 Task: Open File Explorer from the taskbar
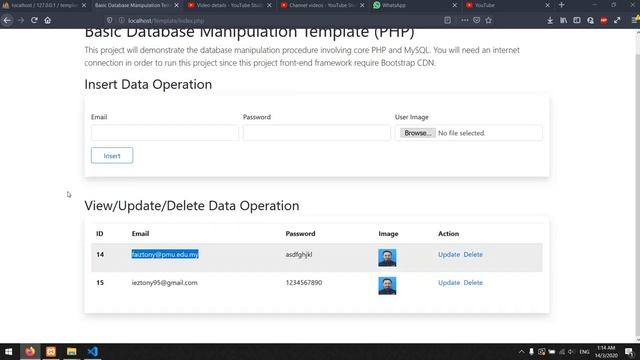(71, 351)
